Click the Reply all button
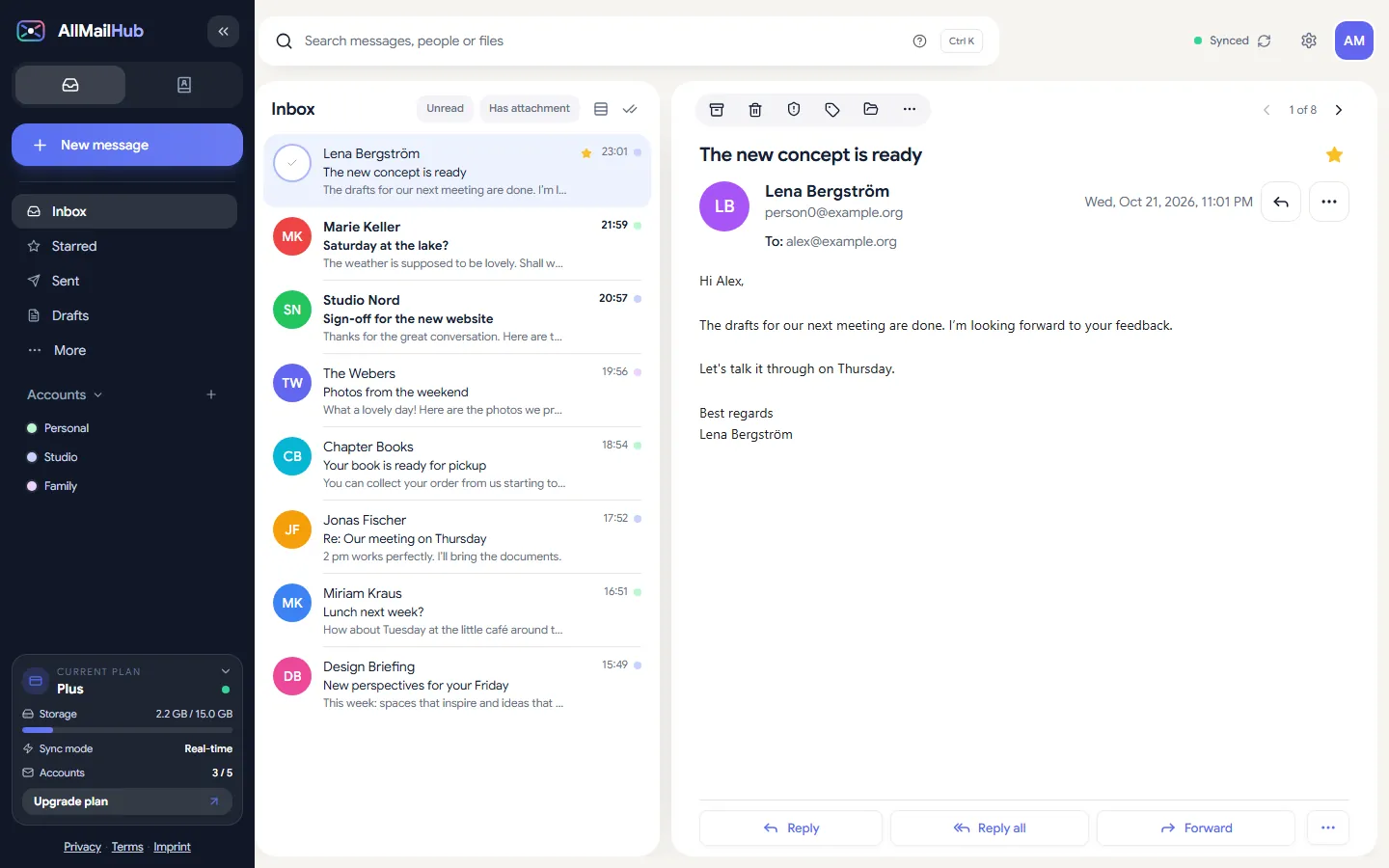The height and width of the screenshot is (868, 1389). (990, 827)
